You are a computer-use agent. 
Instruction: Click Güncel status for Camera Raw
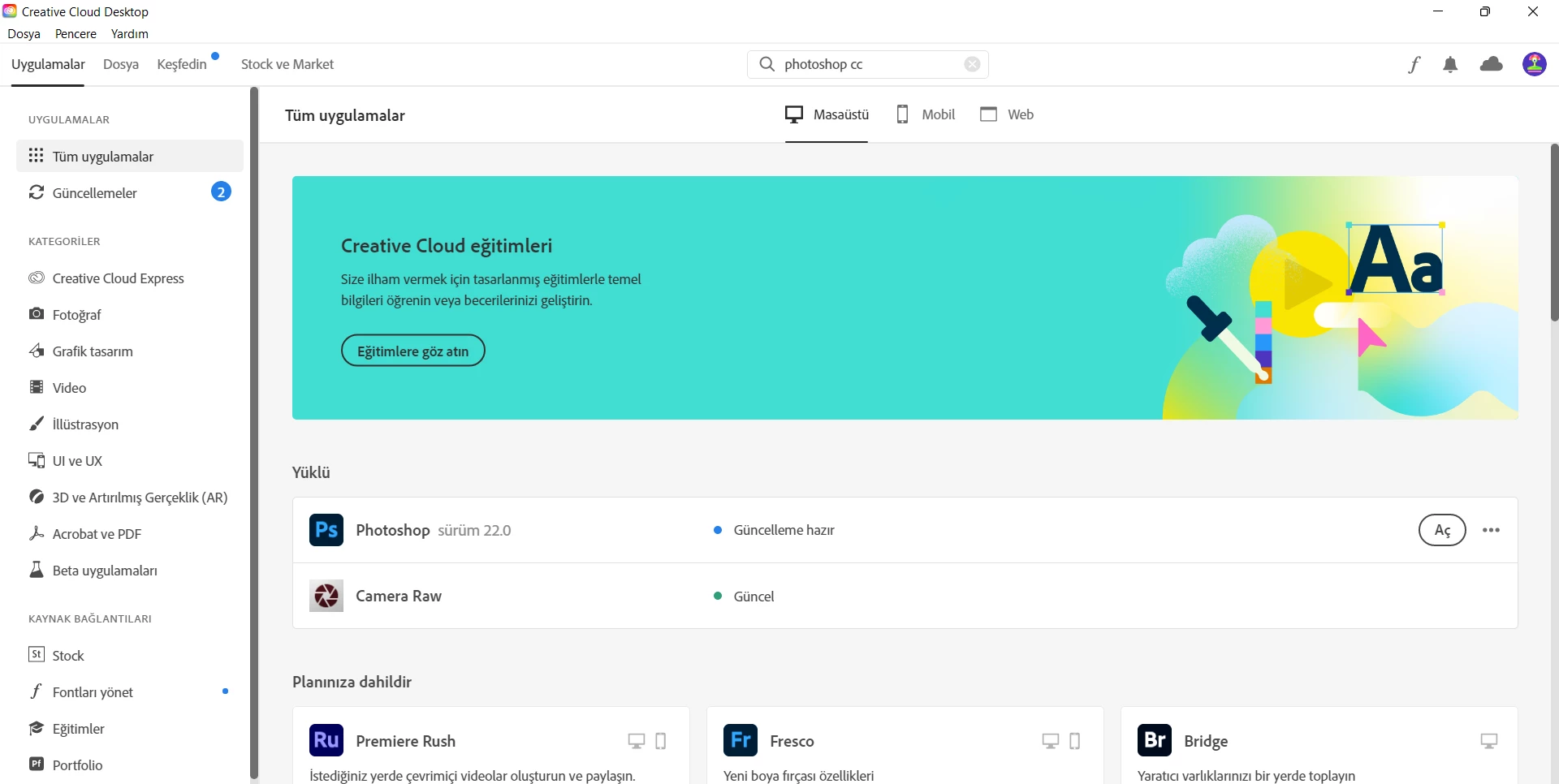coord(744,597)
